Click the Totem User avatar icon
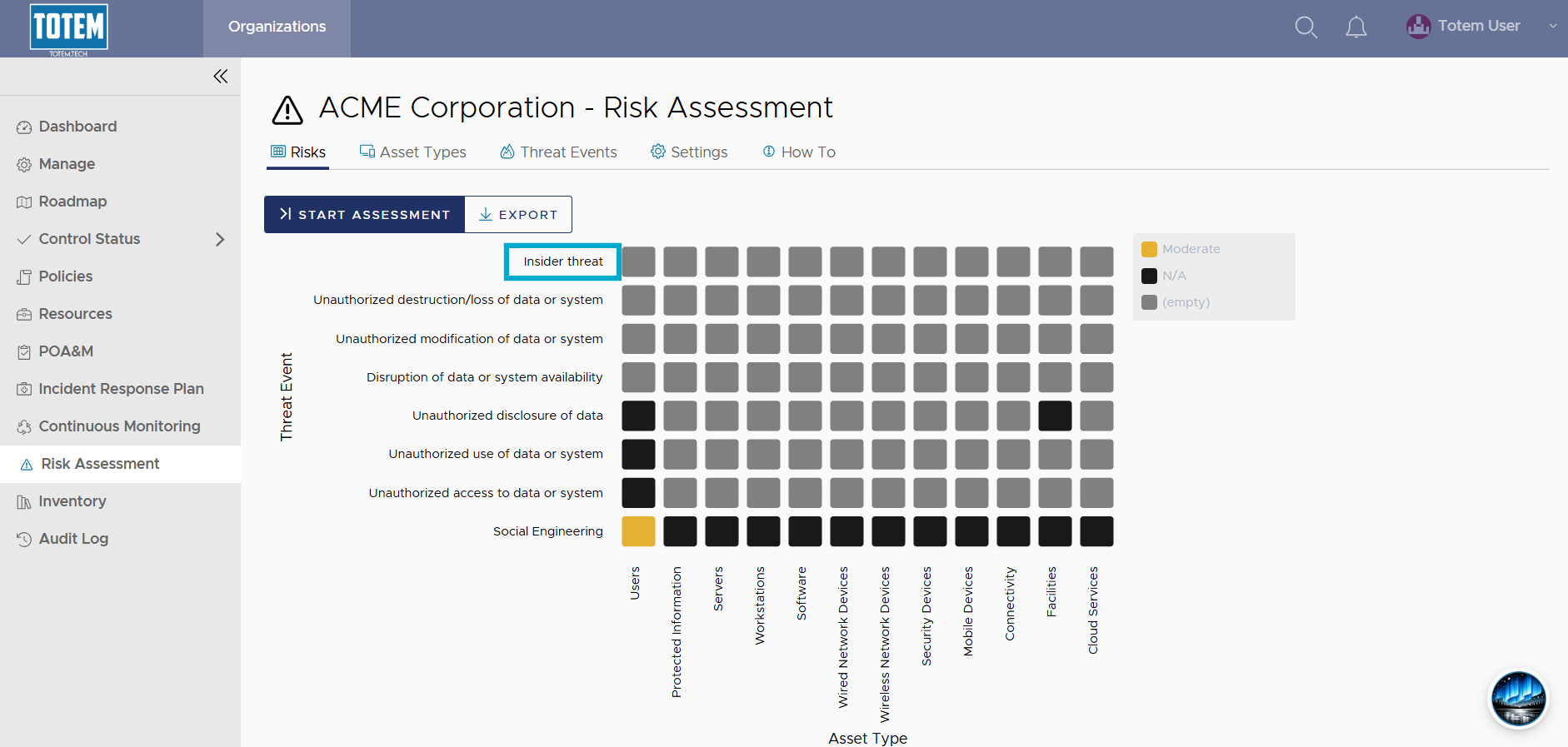1568x747 pixels. click(1418, 27)
